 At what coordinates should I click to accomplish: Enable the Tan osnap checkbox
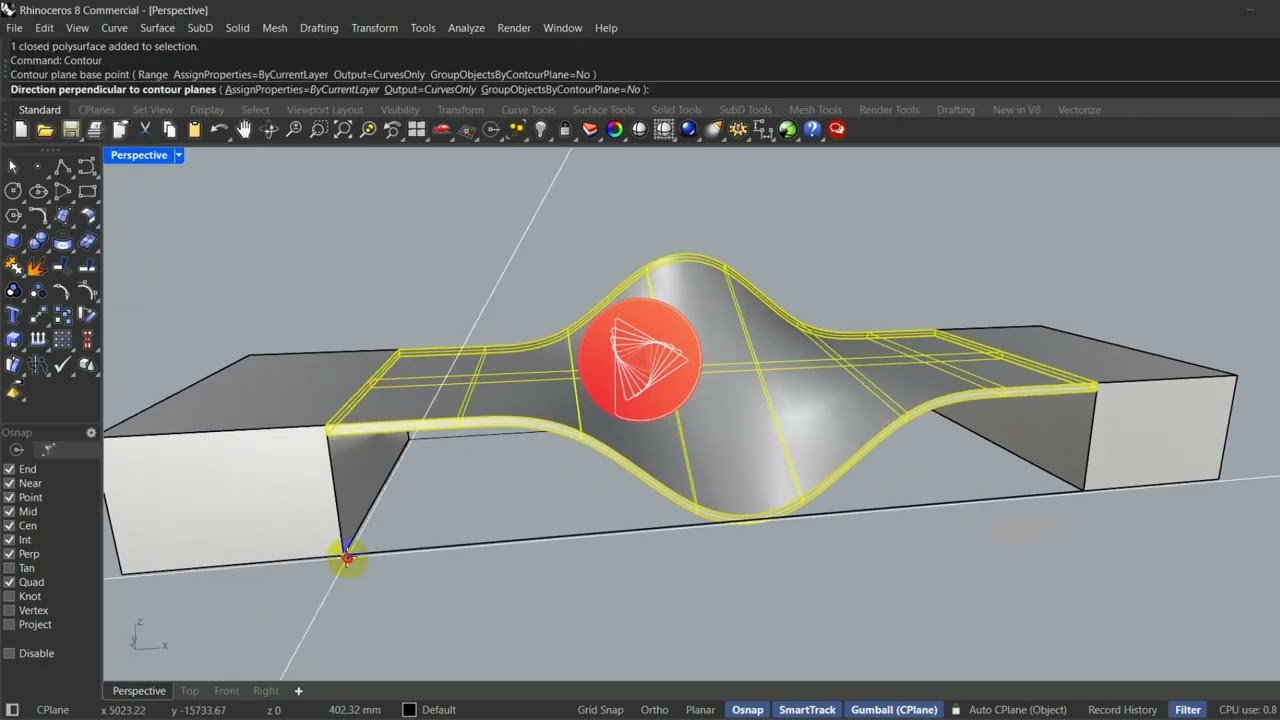tap(10, 568)
